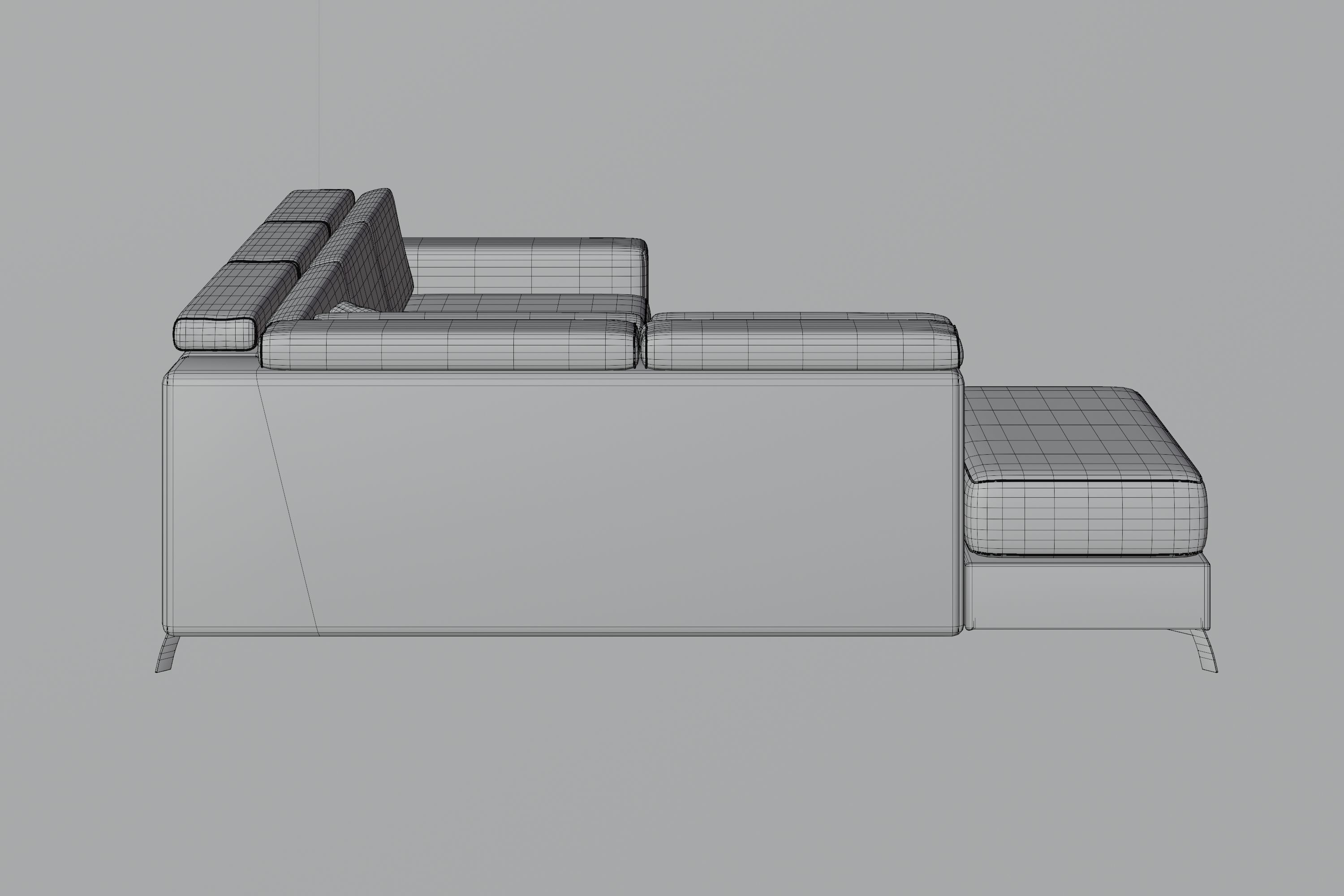The width and height of the screenshot is (1344, 896).
Task: Click the thin vertical line above sofa
Action: 319,86
